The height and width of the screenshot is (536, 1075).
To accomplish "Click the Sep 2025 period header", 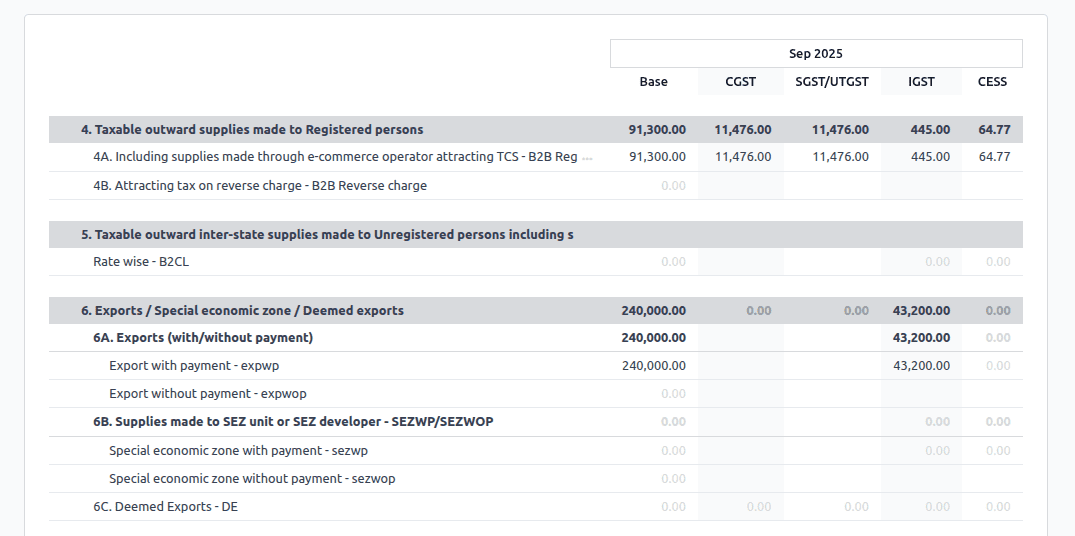I will click(815, 54).
